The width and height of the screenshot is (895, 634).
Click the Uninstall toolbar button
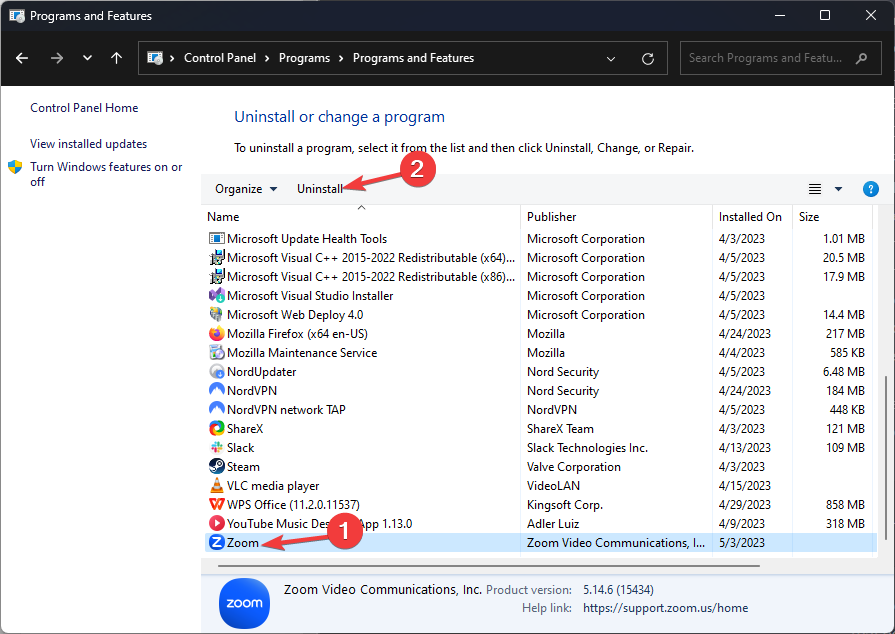320,189
